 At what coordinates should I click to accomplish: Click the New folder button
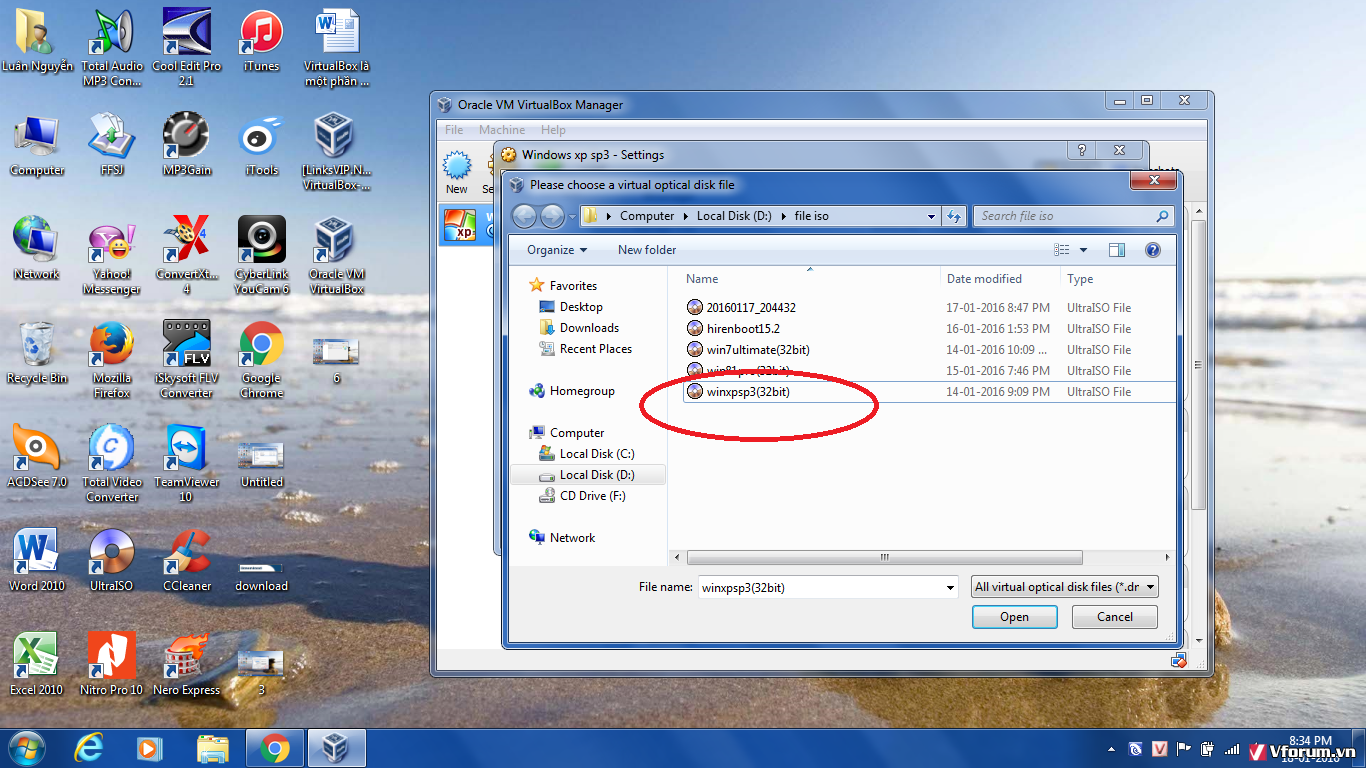pos(647,250)
